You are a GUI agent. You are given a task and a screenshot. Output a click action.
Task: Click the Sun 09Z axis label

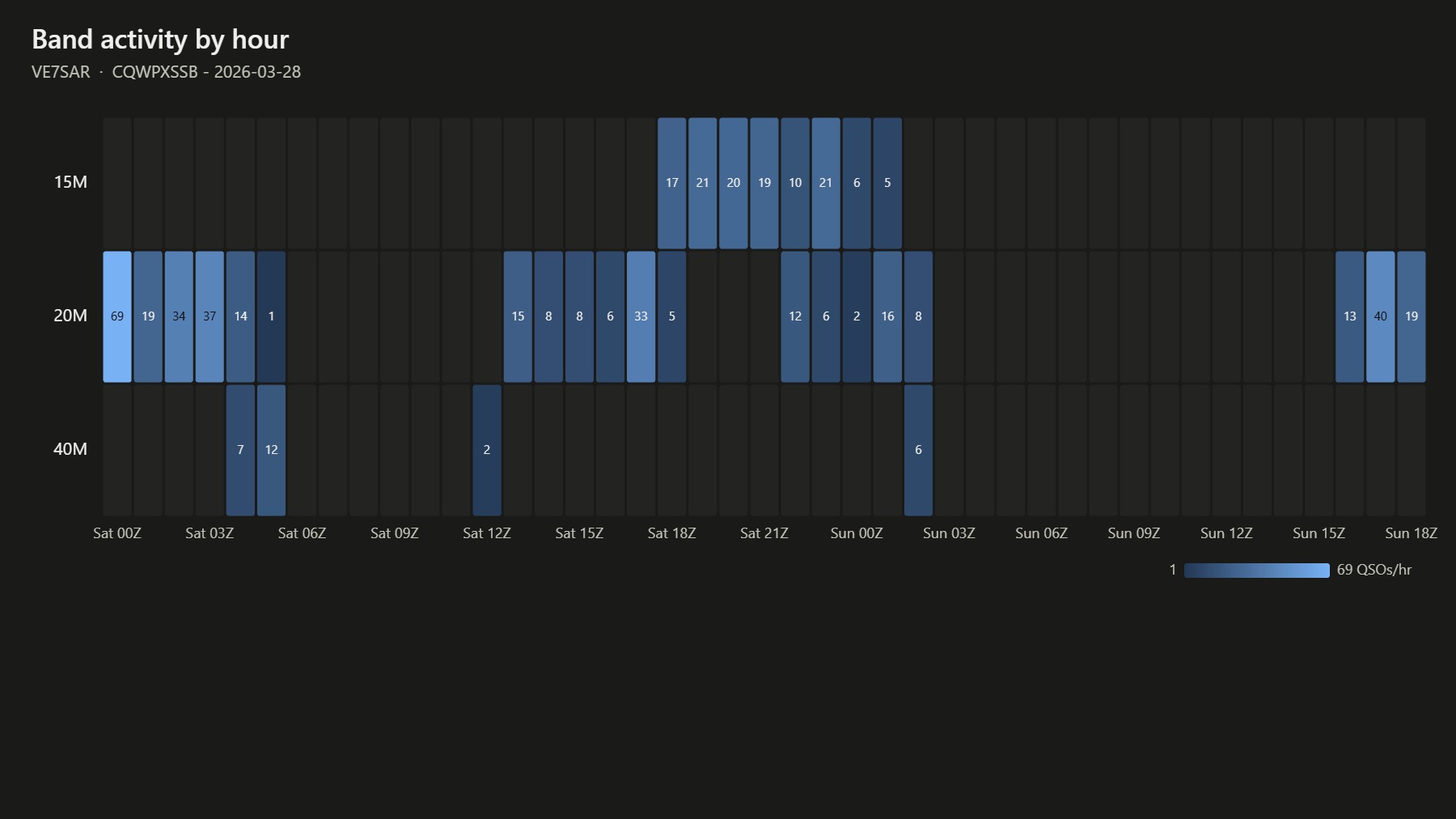[1134, 533]
